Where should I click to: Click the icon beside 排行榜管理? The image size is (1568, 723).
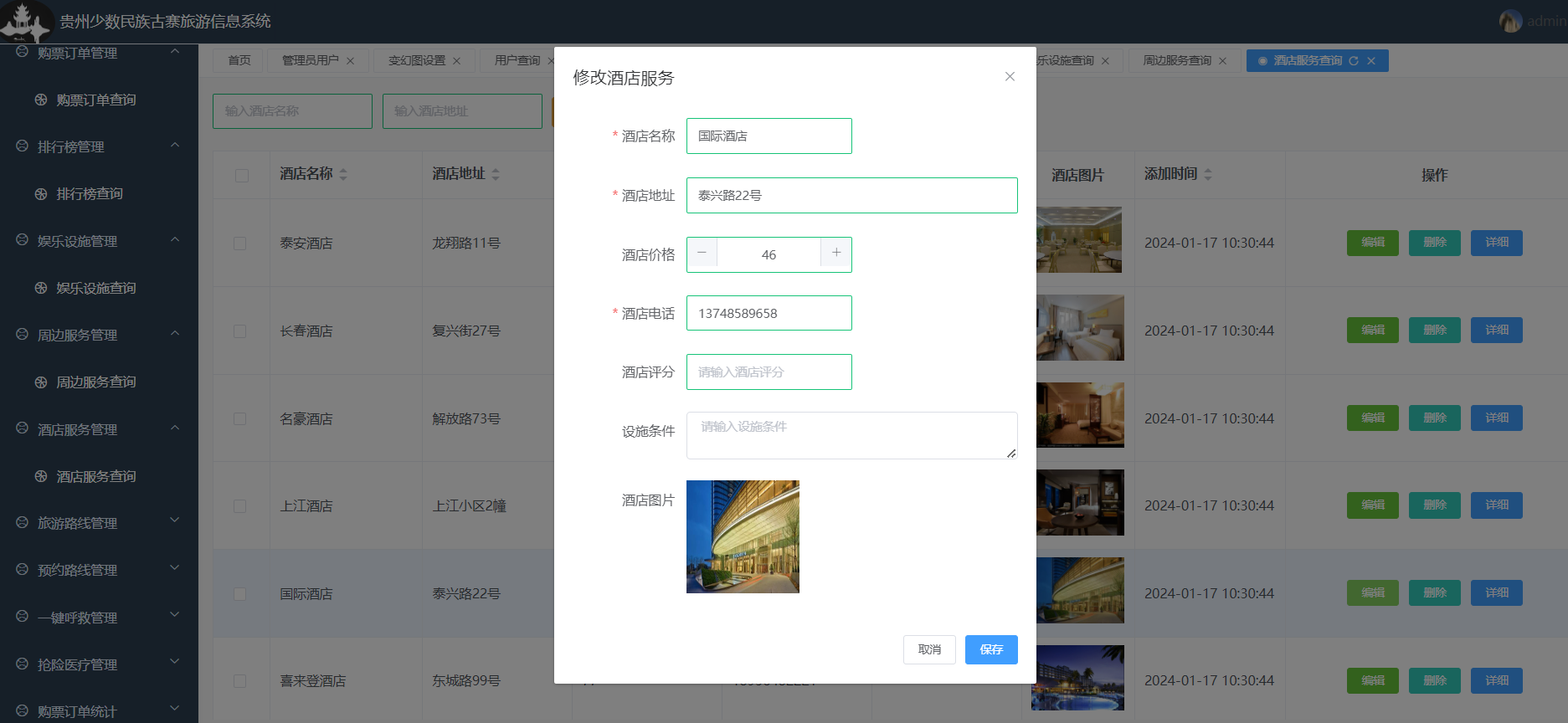tap(23, 146)
